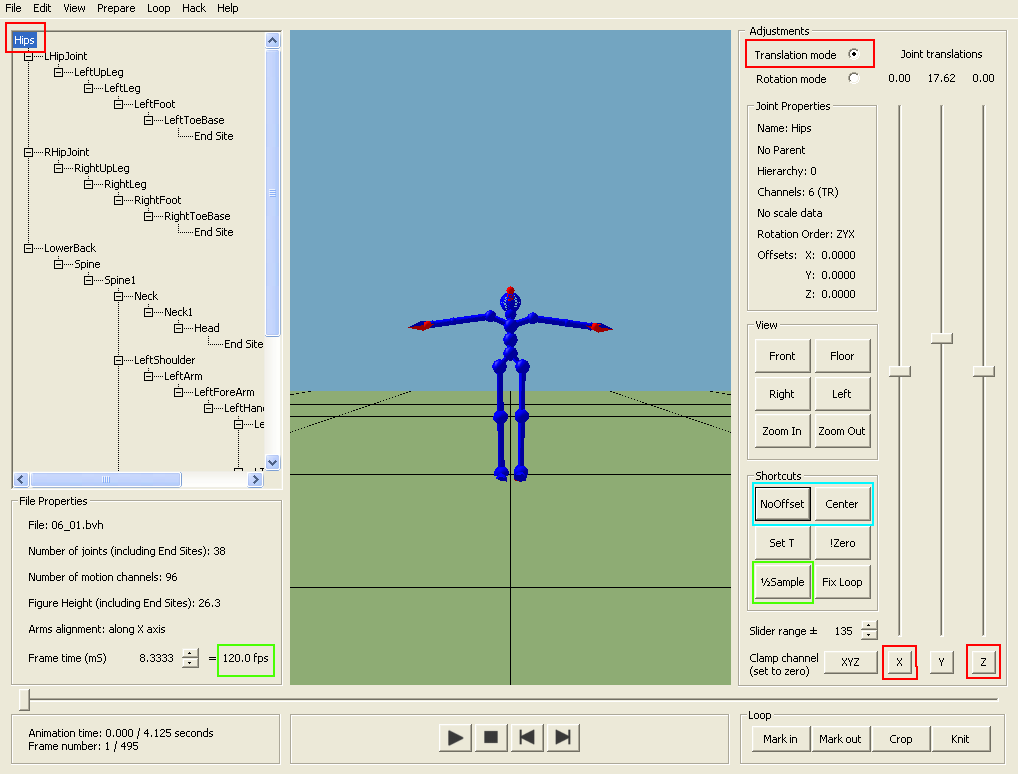The image size is (1018, 774).
Task: Jump to first frame button
Action: click(527, 738)
